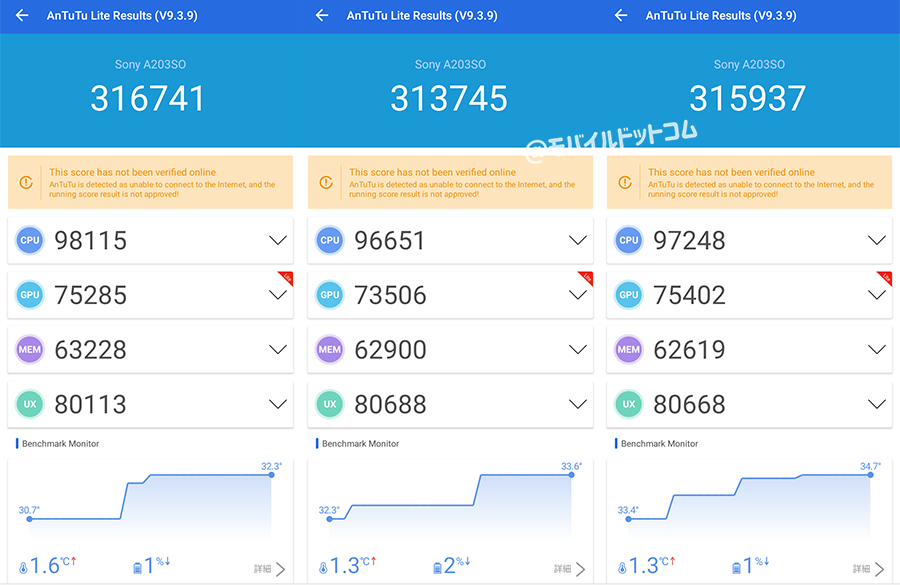
Task: Click the UX icon beside score 80113
Action: [30, 404]
